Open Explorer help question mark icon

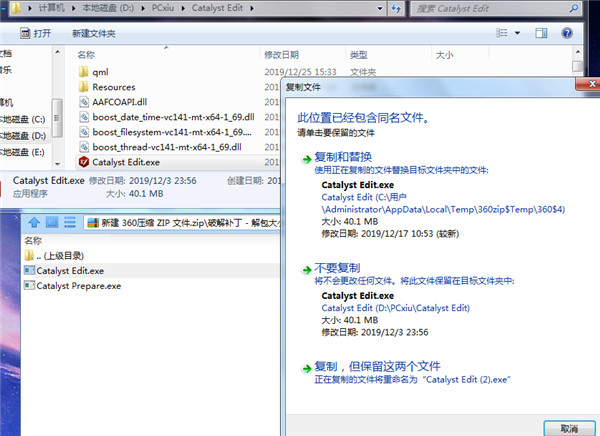[567, 33]
